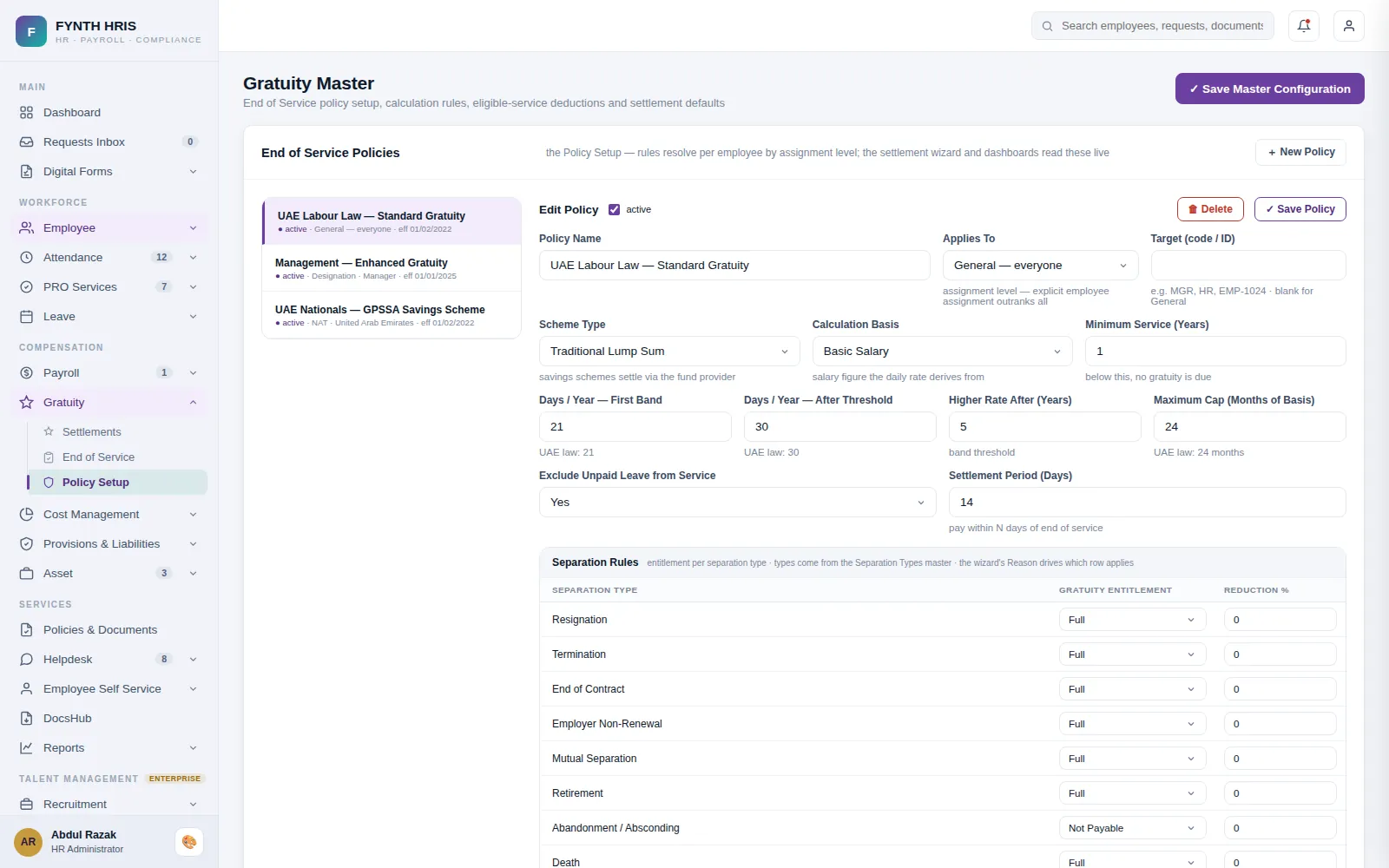Collapse the Gratuity sidebar section
Image resolution: width=1389 pixels, height=868 pixels.
109,403
